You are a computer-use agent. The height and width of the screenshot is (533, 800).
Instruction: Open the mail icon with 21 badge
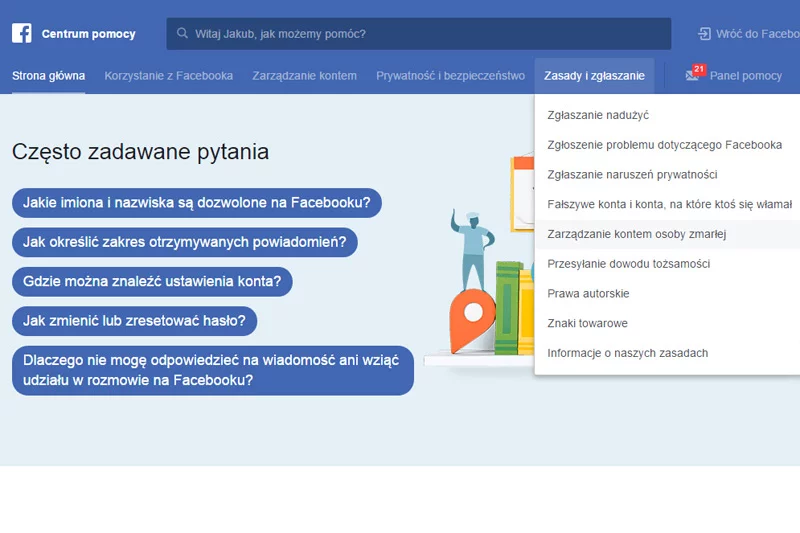[695, 73]
